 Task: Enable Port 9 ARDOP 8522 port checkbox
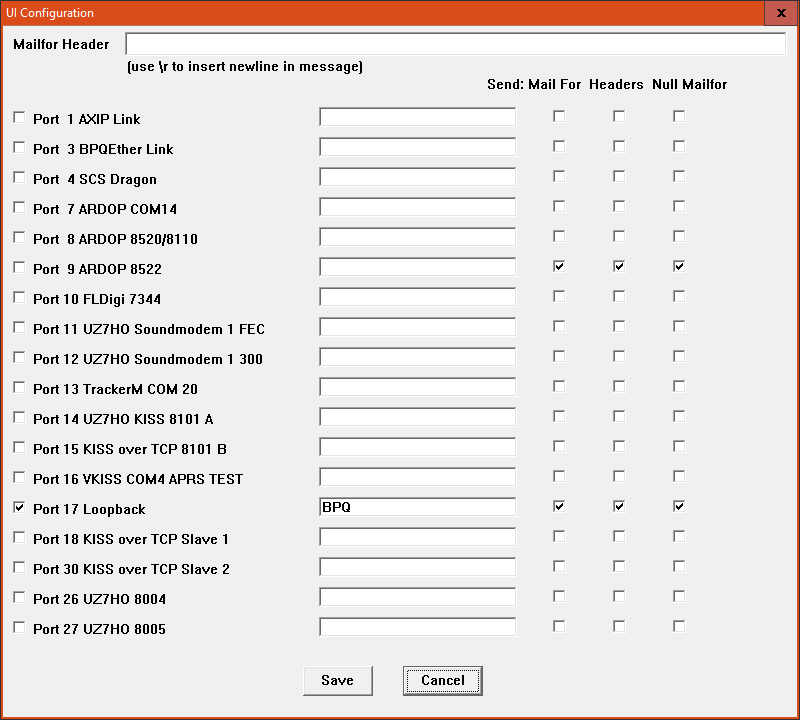(19, 268)
